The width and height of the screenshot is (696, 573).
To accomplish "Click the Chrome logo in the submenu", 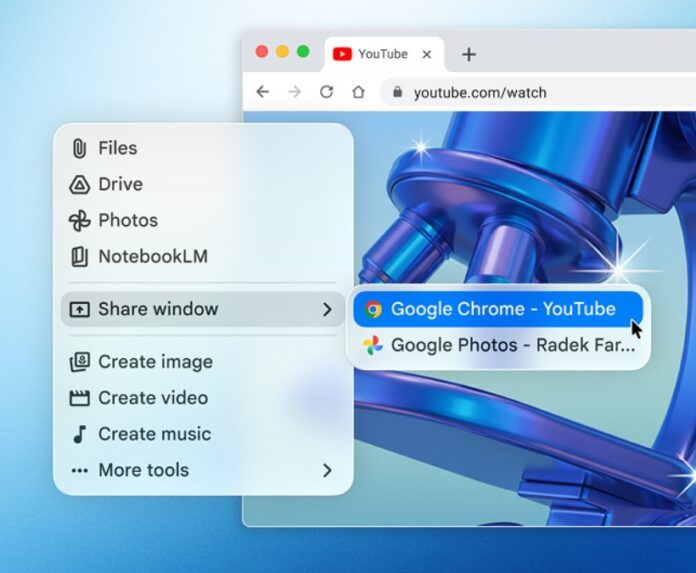I will [x=373, y=309].
